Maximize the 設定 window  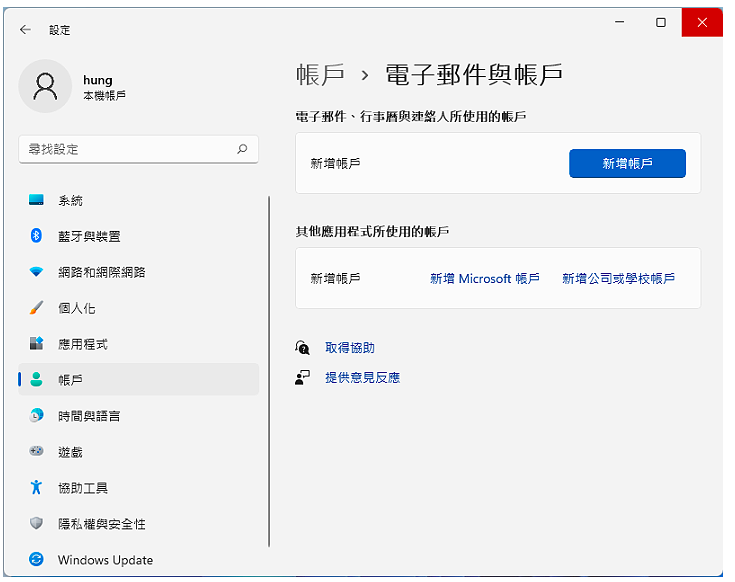point(660,22)
